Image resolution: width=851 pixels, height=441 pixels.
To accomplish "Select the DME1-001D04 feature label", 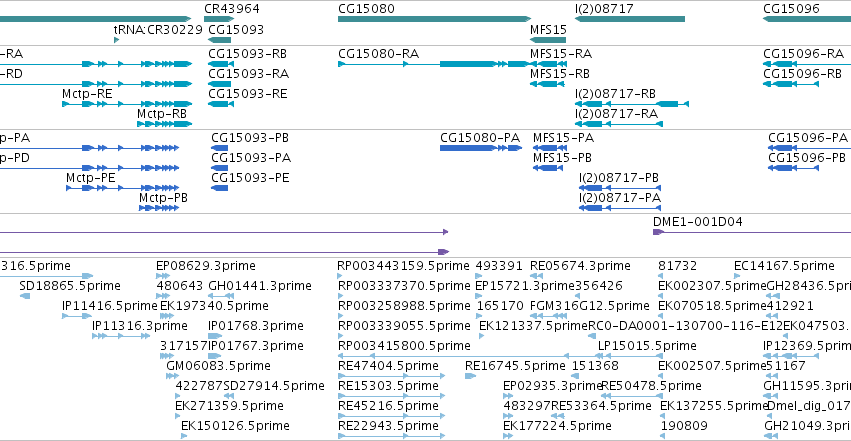I will tap(698, 222).
